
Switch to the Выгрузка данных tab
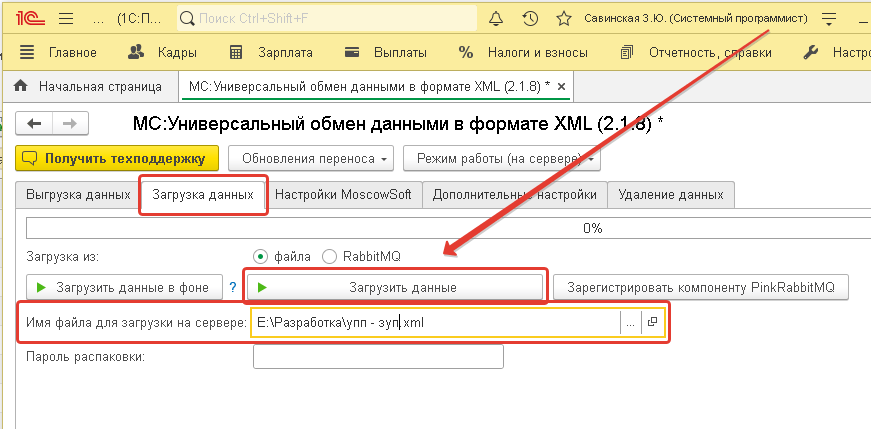78,194
